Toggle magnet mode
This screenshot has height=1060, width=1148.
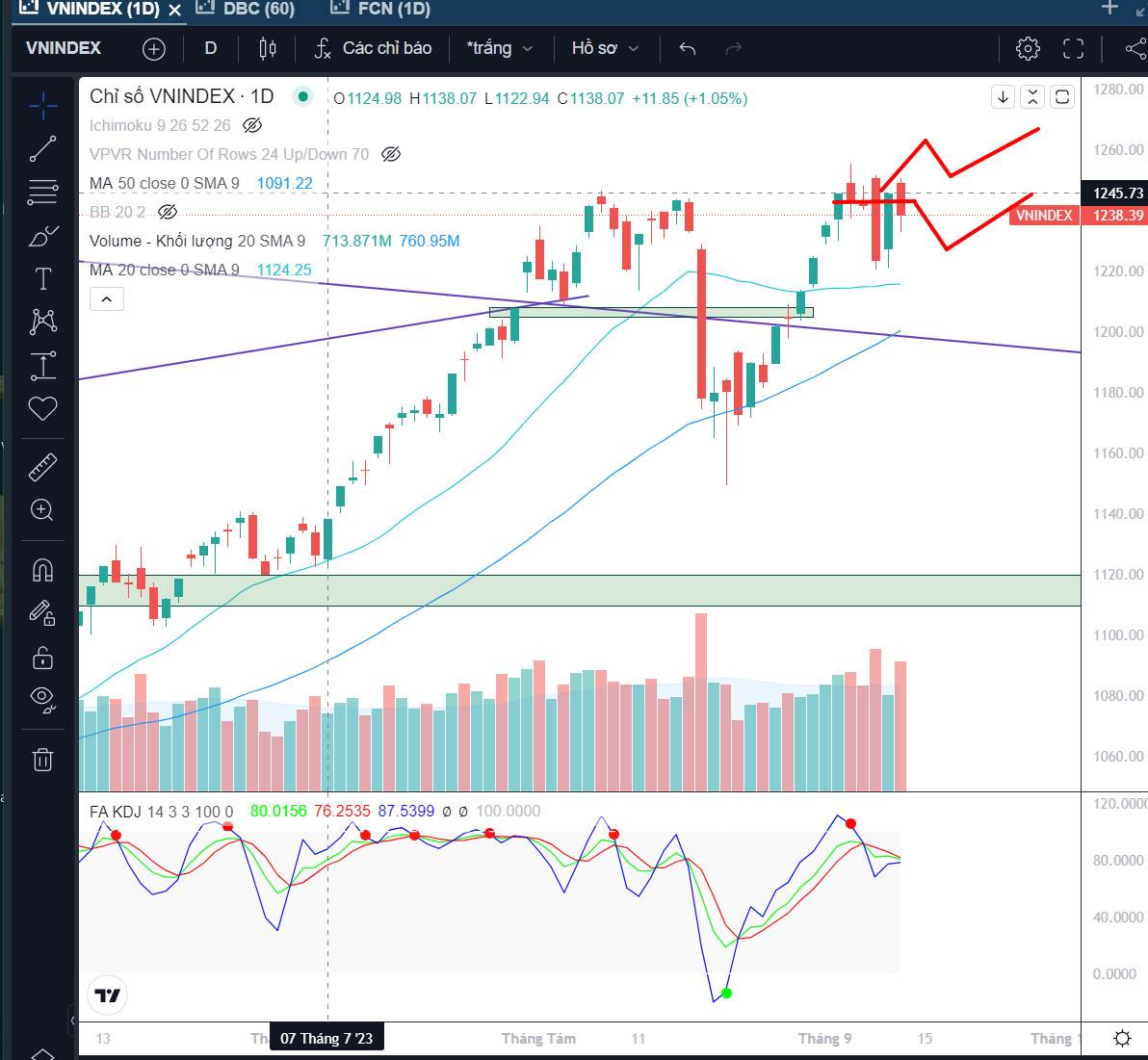pos(42,570)
